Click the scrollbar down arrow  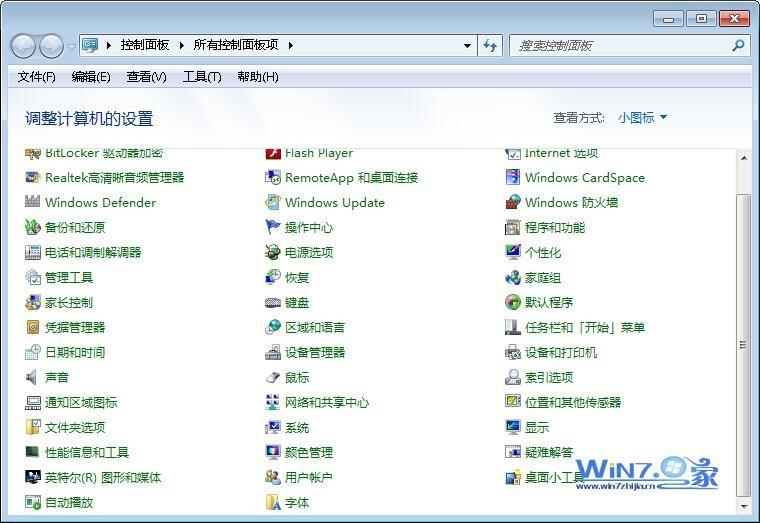click(744, 507)
